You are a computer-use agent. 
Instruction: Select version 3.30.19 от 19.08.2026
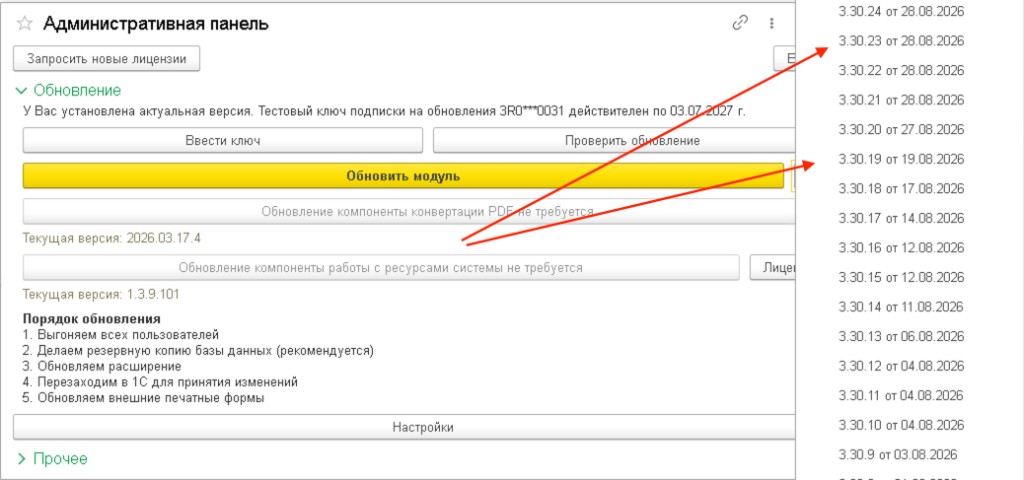[901, 159]
